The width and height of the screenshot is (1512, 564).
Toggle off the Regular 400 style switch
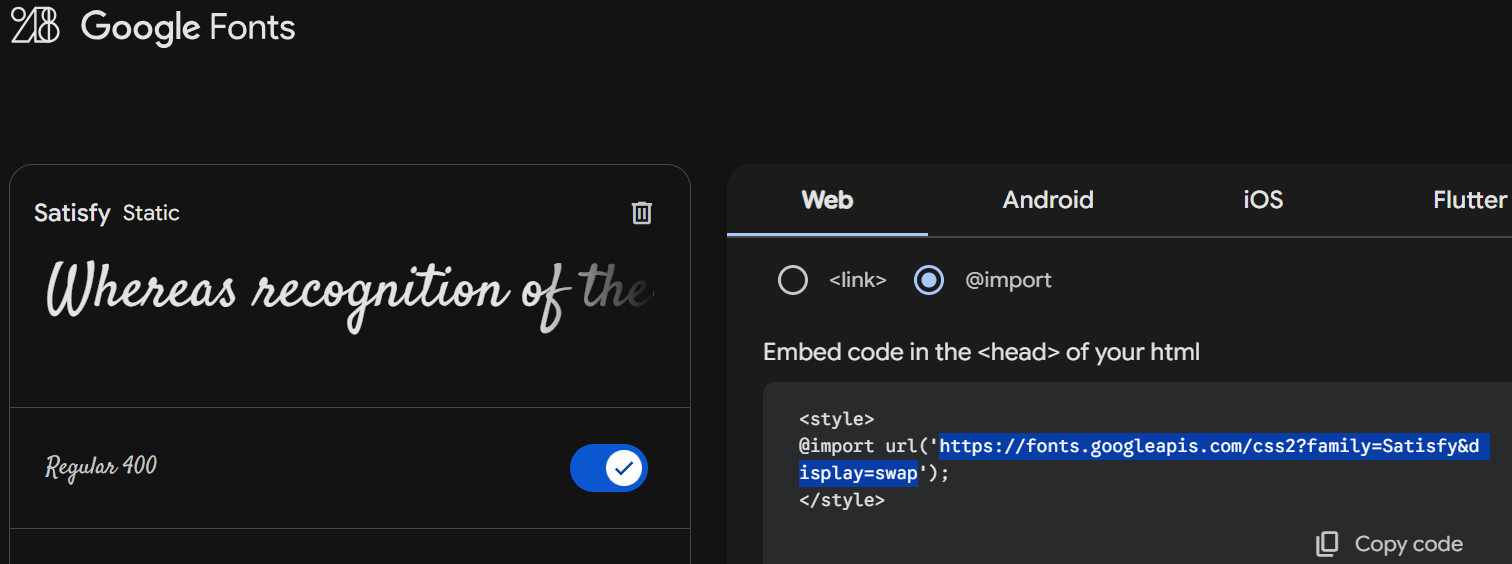tap(609, 468)
